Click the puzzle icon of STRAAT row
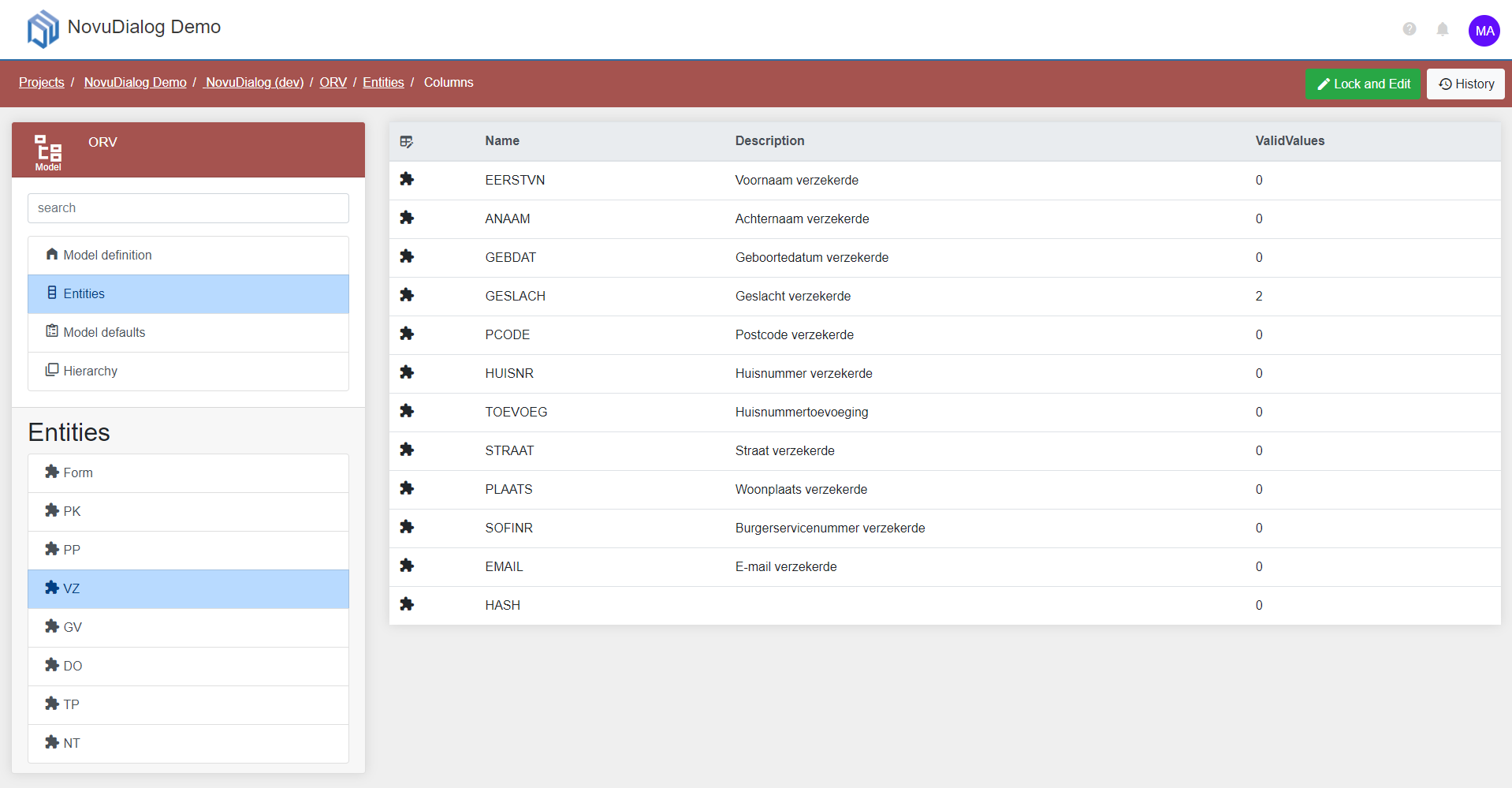The height and width of the screenshot is (788, 1512). [407, 450]
